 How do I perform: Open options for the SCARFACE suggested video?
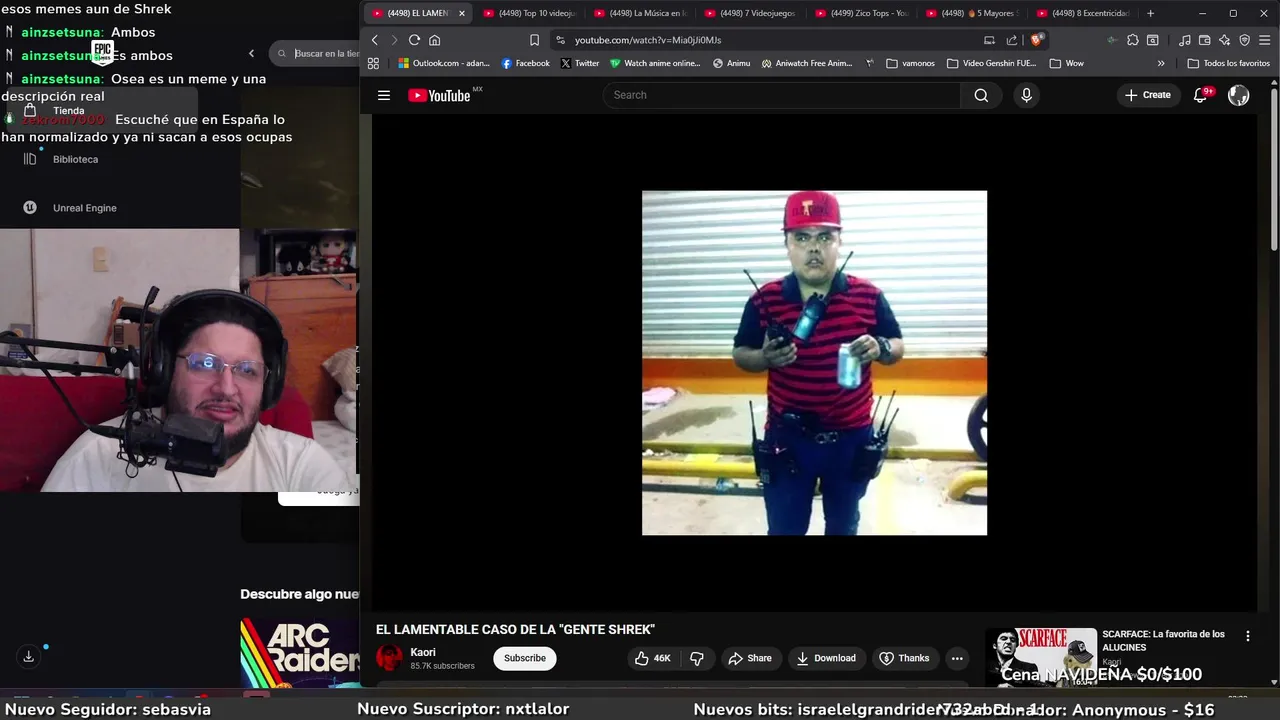[1247, 636]
